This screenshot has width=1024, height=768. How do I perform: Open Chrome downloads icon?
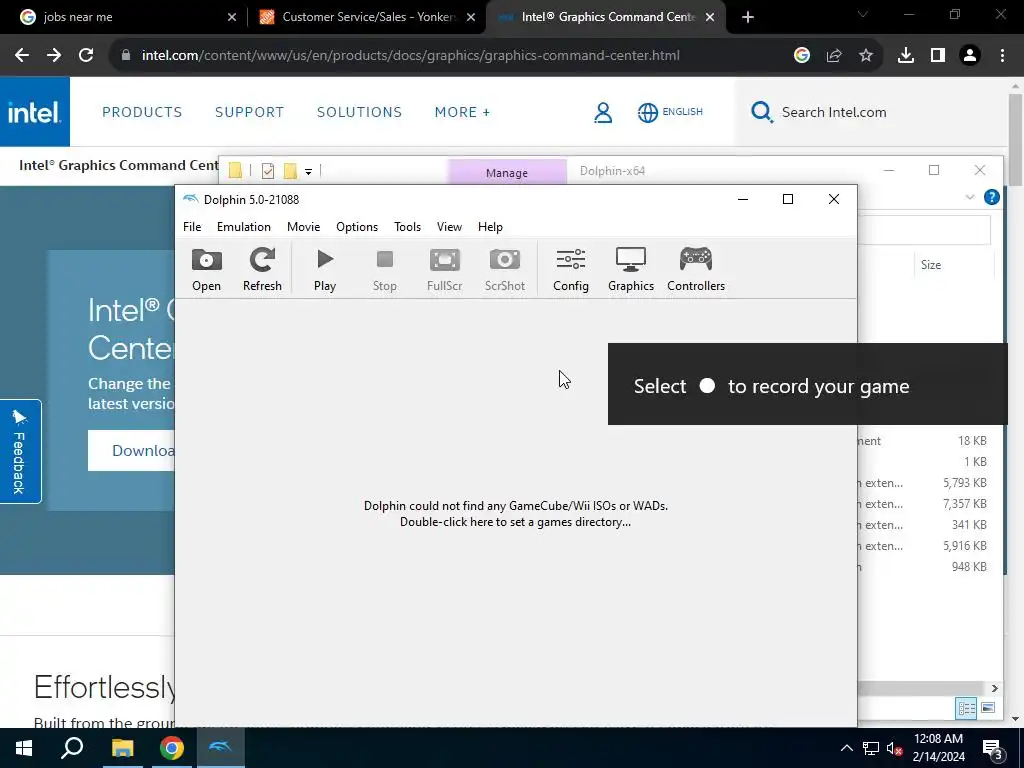pos(906,56)
